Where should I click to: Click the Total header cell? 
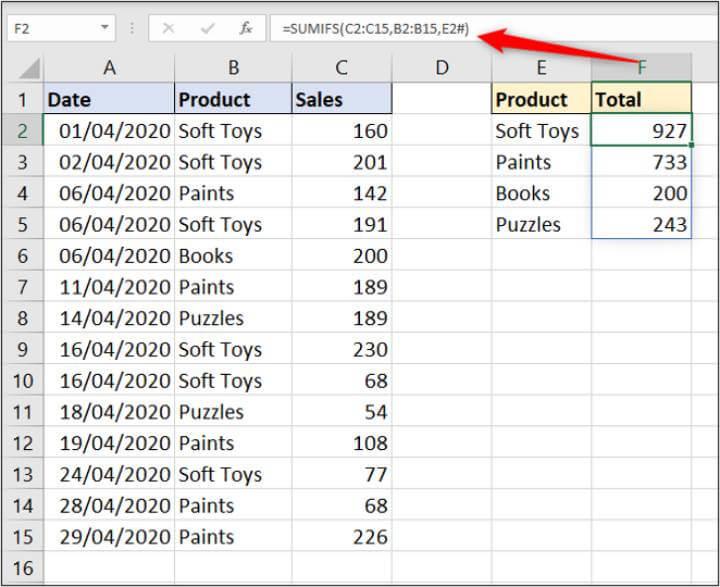[x=641, y=100]
